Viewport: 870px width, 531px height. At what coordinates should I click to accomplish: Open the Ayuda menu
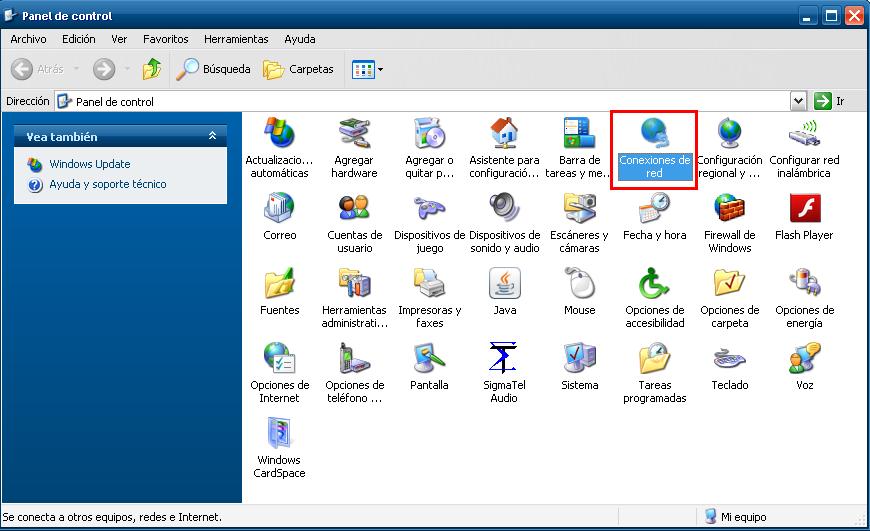(300, 39)
